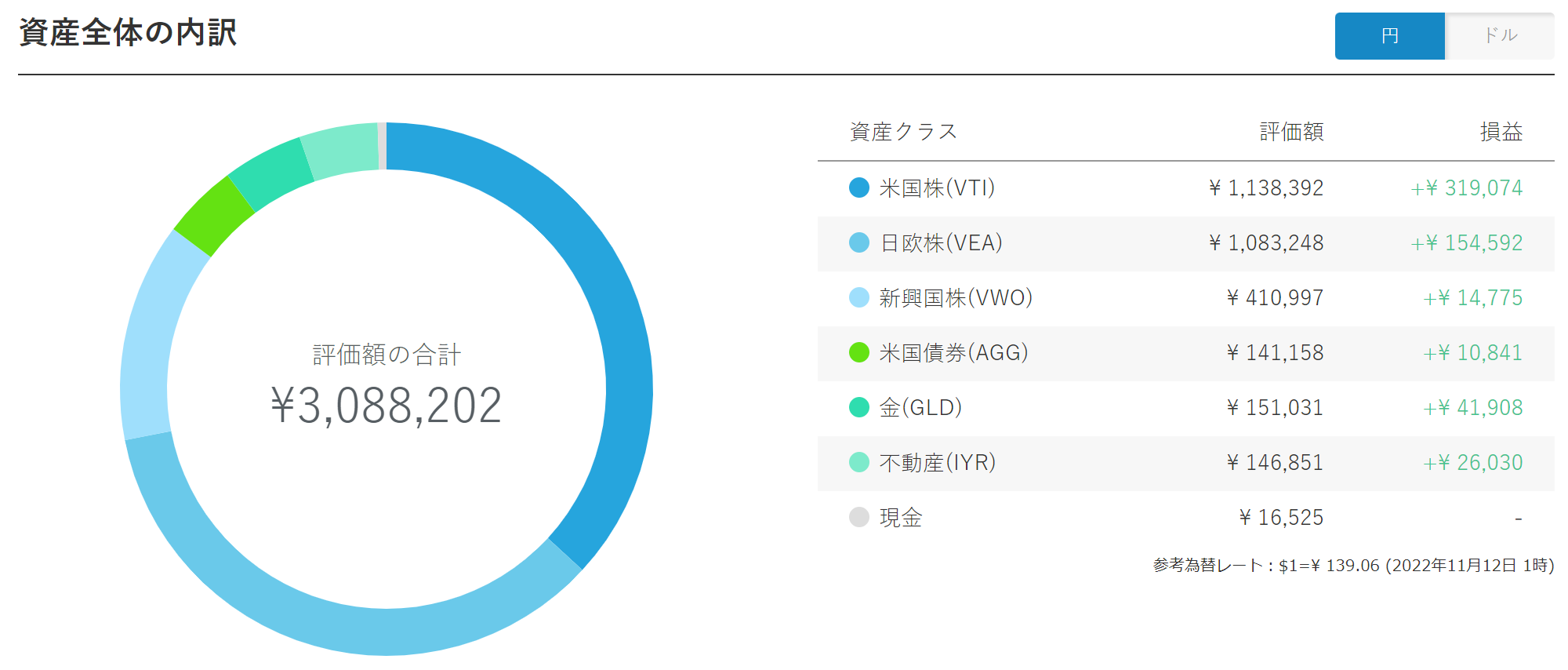The height and width of the screenshot is (670, 1568).
Task: Click the 評価額 column header
Action: pyautogui.click(x=1291, y=132)
